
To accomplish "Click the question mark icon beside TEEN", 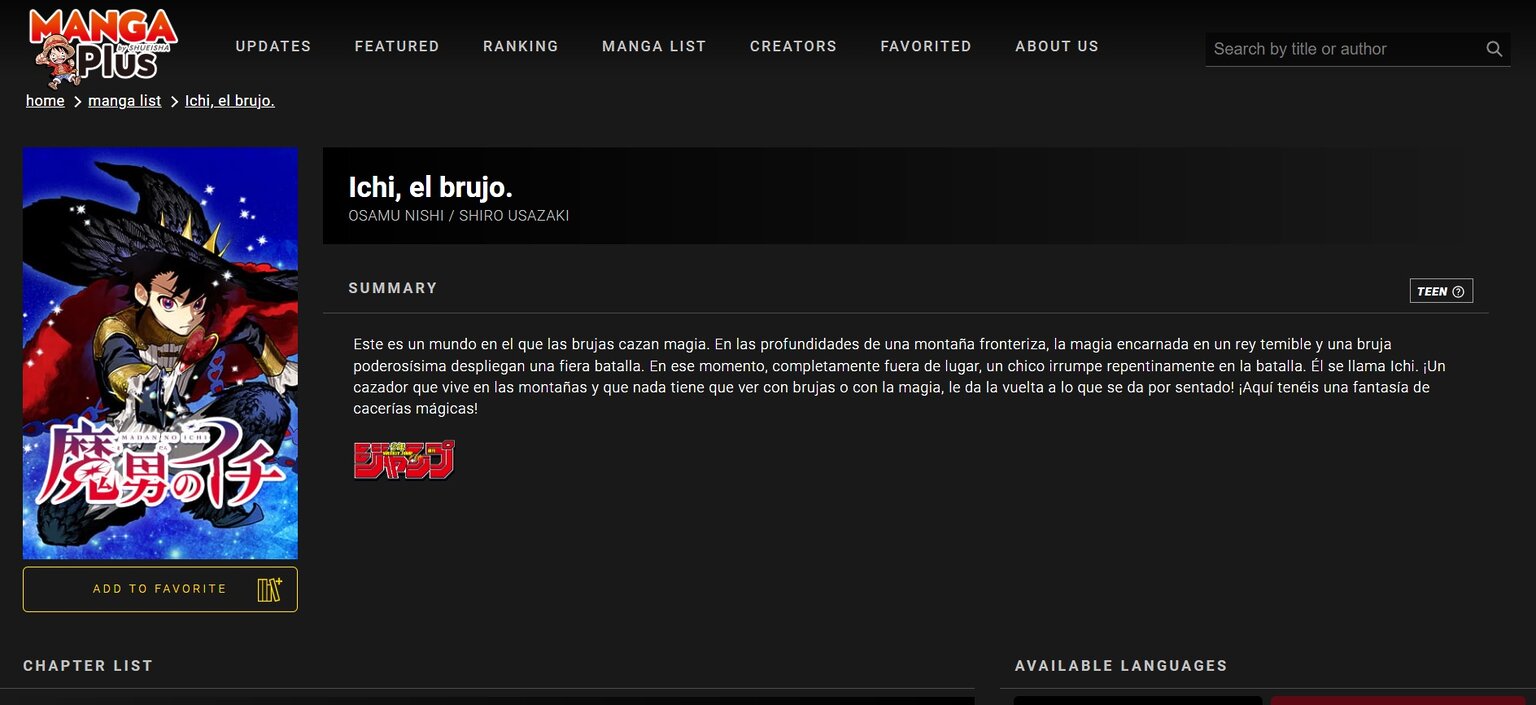I will pos(1457,292).
